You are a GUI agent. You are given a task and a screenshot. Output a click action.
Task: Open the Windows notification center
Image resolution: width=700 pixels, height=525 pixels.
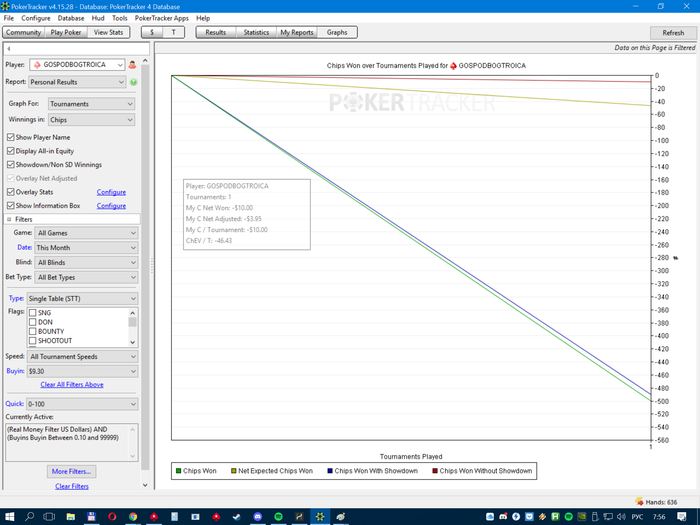(682, 517)
